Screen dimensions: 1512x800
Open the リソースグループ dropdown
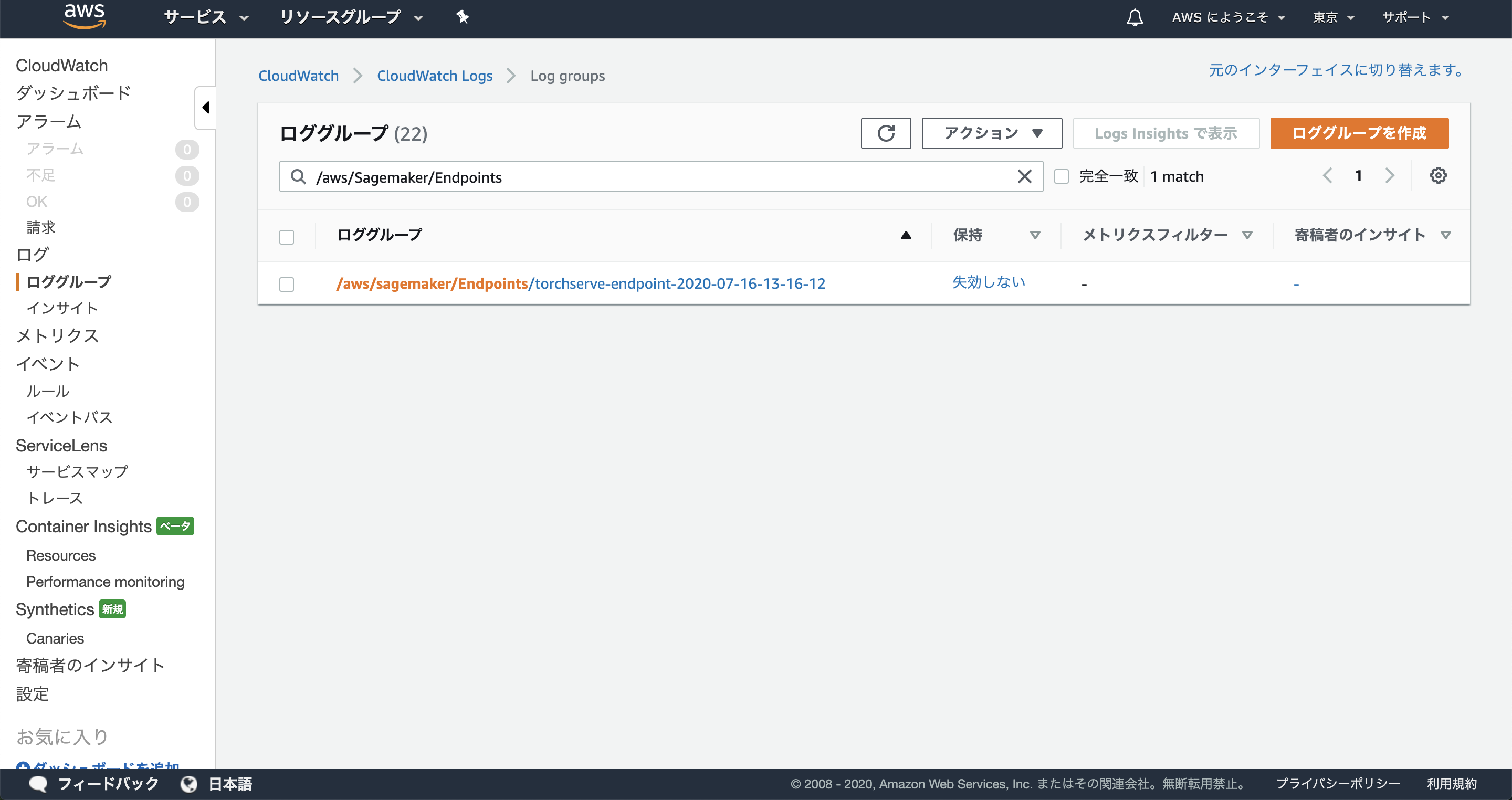351,17
